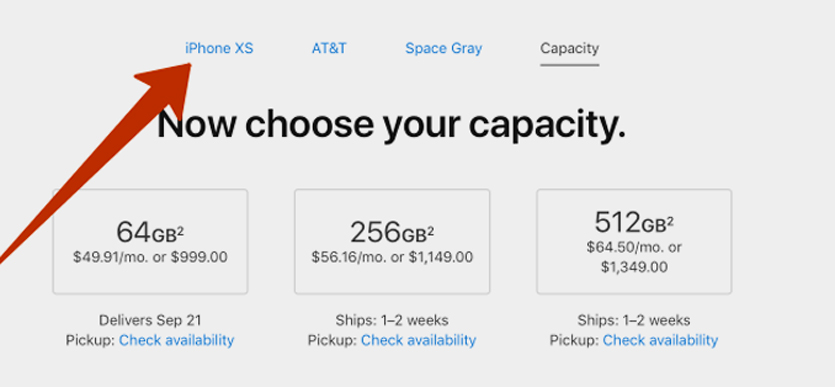Choose the 512GB capacity option

coord(634,241)
